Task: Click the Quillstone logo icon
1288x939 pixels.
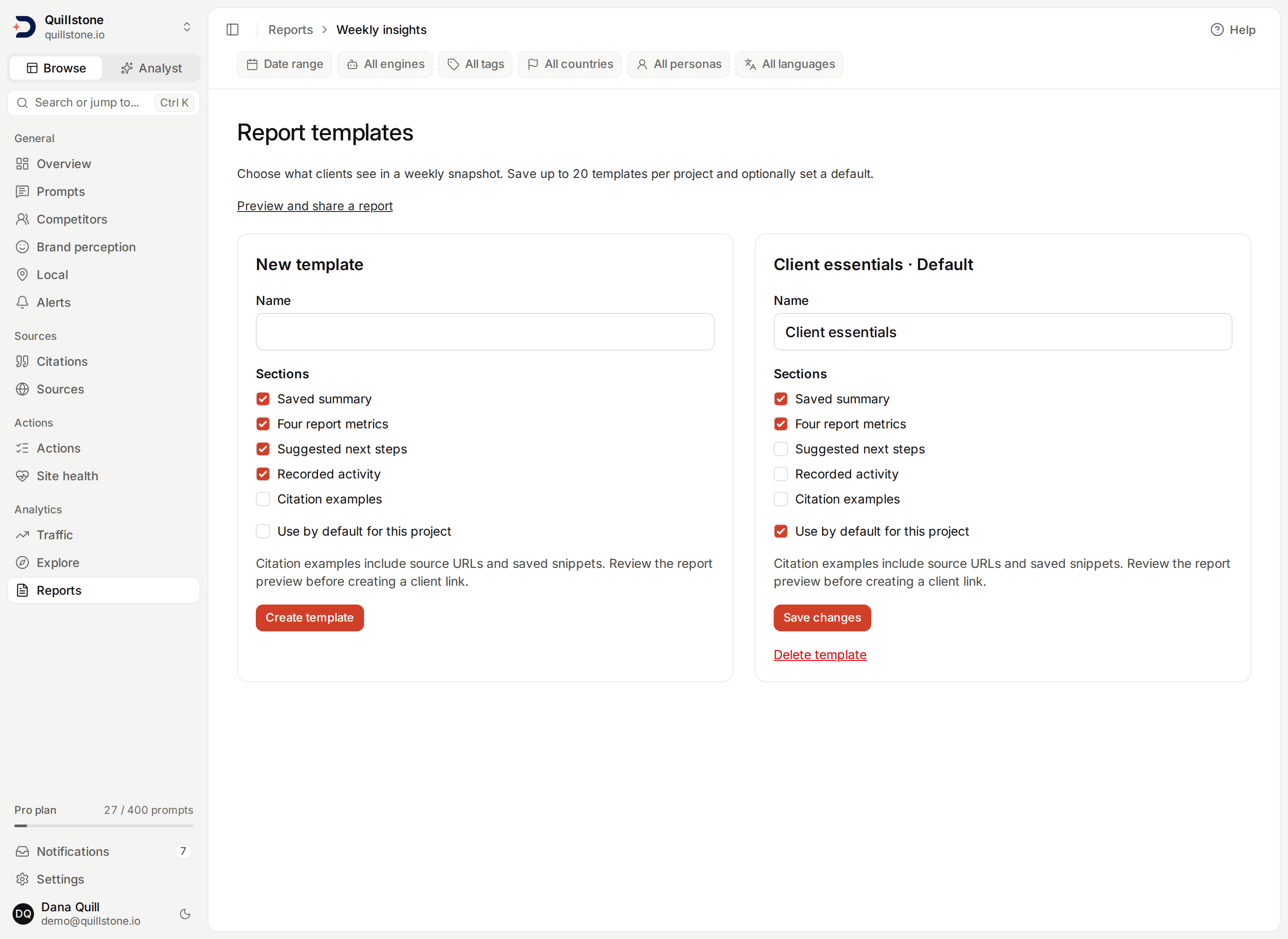Action: (x=25, y=27)
